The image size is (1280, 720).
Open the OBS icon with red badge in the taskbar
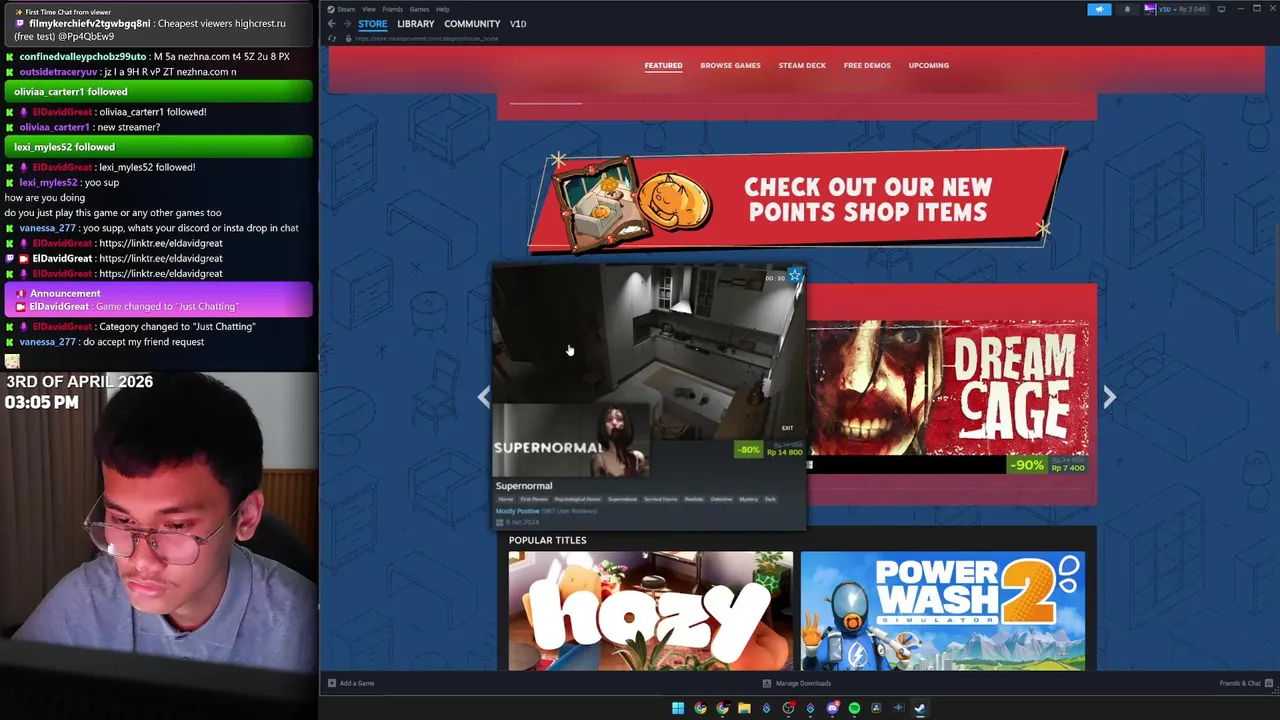click(788, 708)
